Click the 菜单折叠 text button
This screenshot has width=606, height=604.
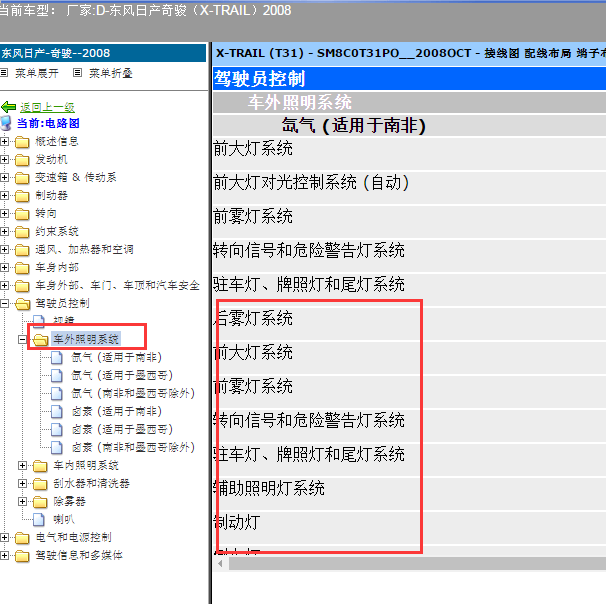(x=111, y=73)
